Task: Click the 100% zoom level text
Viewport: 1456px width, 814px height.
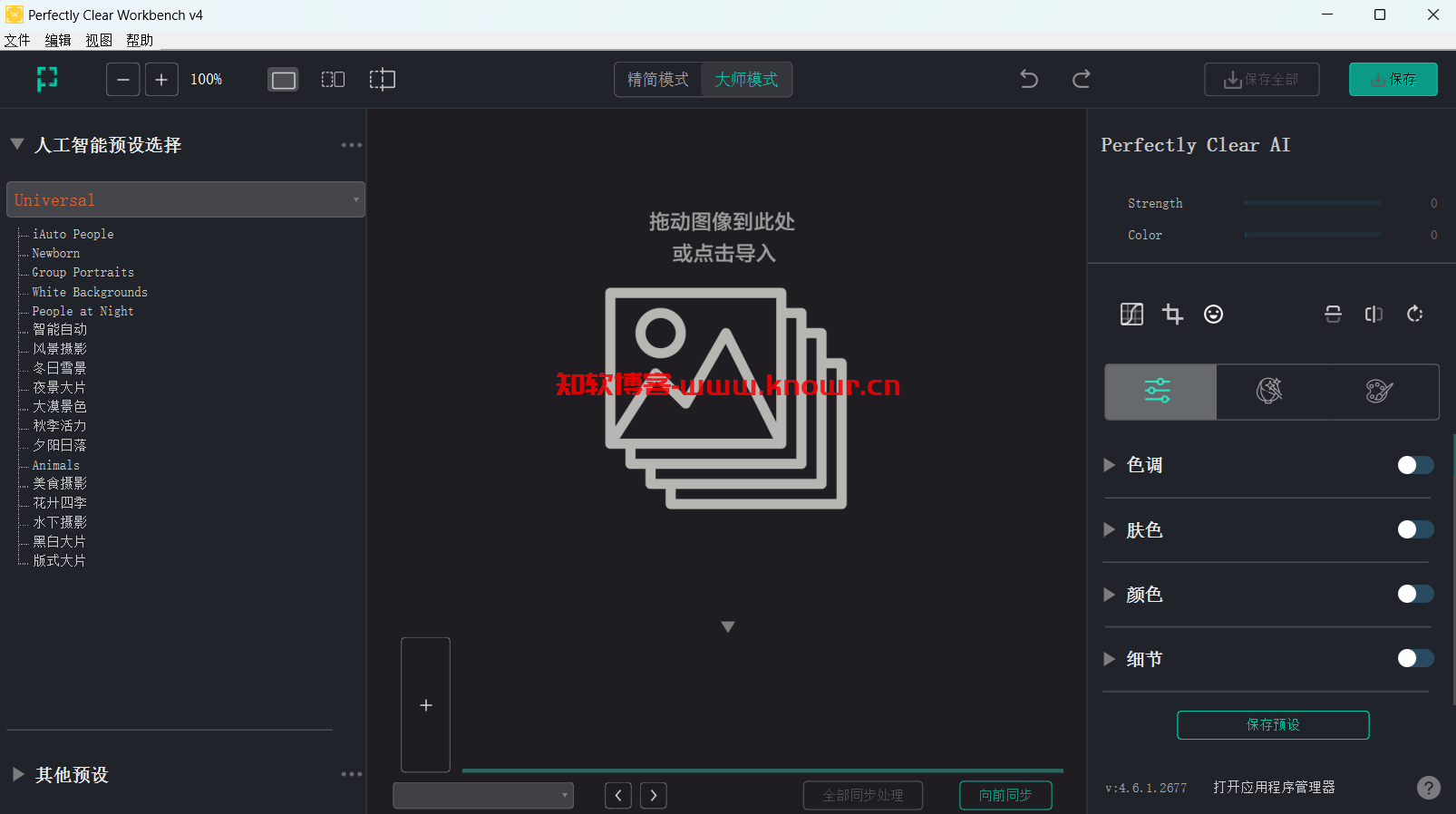Action: pos(206,80)
